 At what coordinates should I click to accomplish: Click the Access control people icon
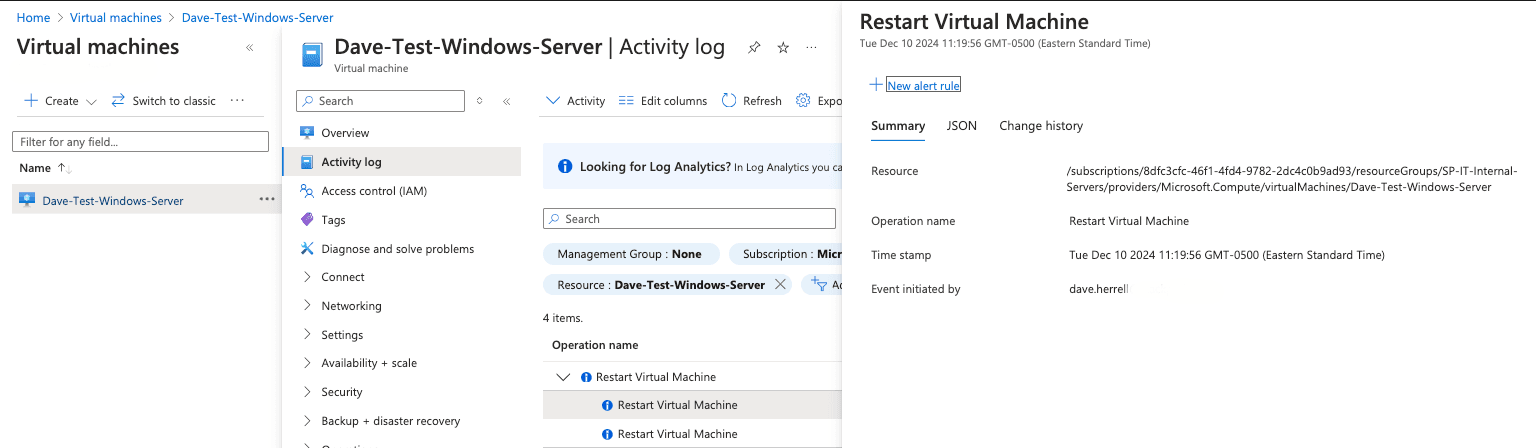tap(307, 191)
